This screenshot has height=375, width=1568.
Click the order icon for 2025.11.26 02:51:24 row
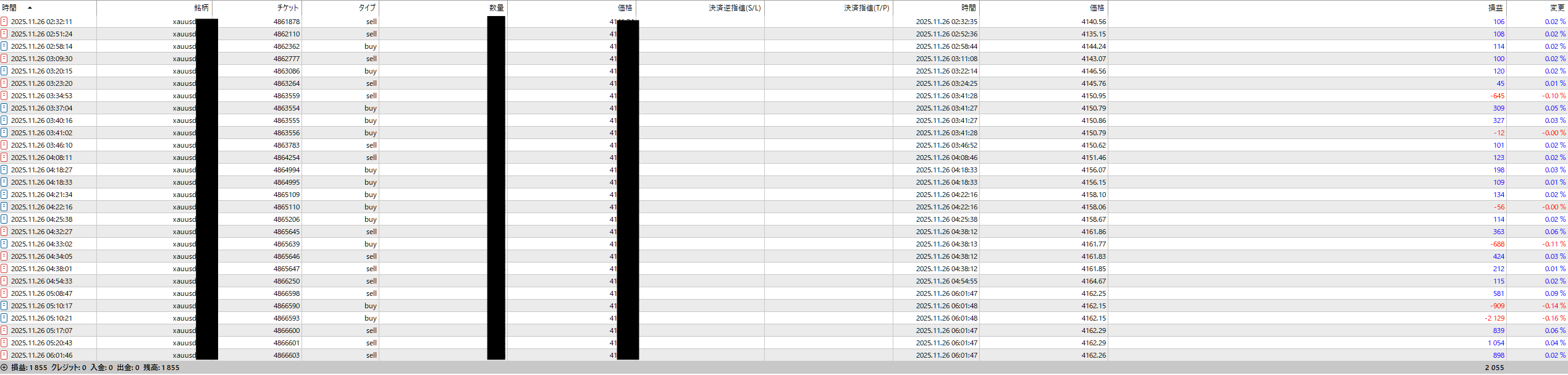click(x=4, y=34)
